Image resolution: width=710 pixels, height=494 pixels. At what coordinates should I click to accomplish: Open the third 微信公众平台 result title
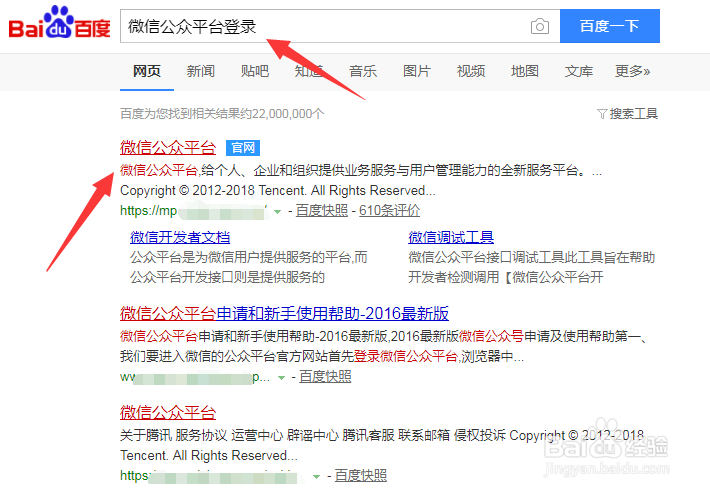tap(168, 412)
